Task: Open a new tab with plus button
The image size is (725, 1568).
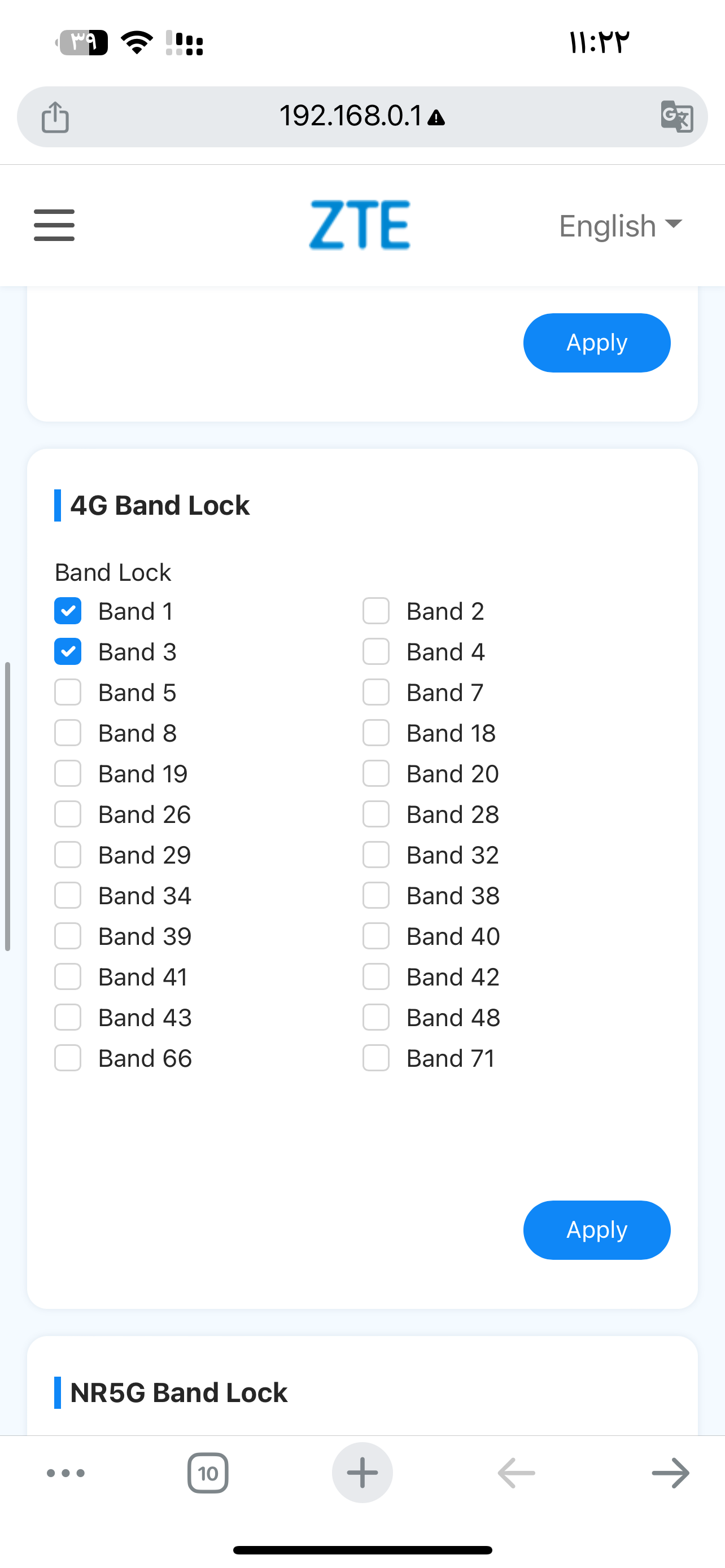Action: click(x=362, y=1473)
